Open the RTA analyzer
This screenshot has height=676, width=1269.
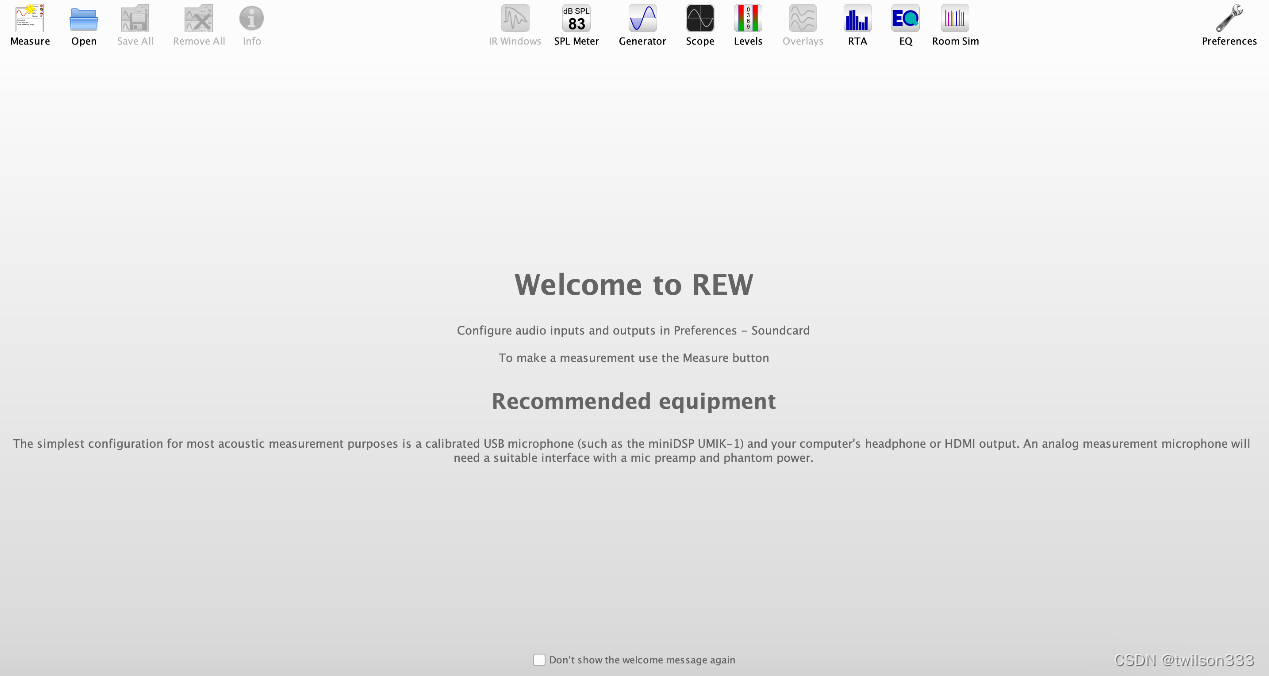(x=858, y=18)
